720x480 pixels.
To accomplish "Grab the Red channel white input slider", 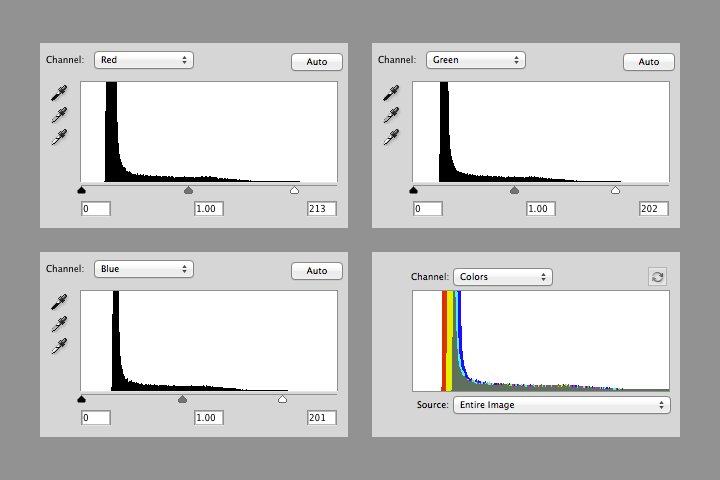I will 295,190.
